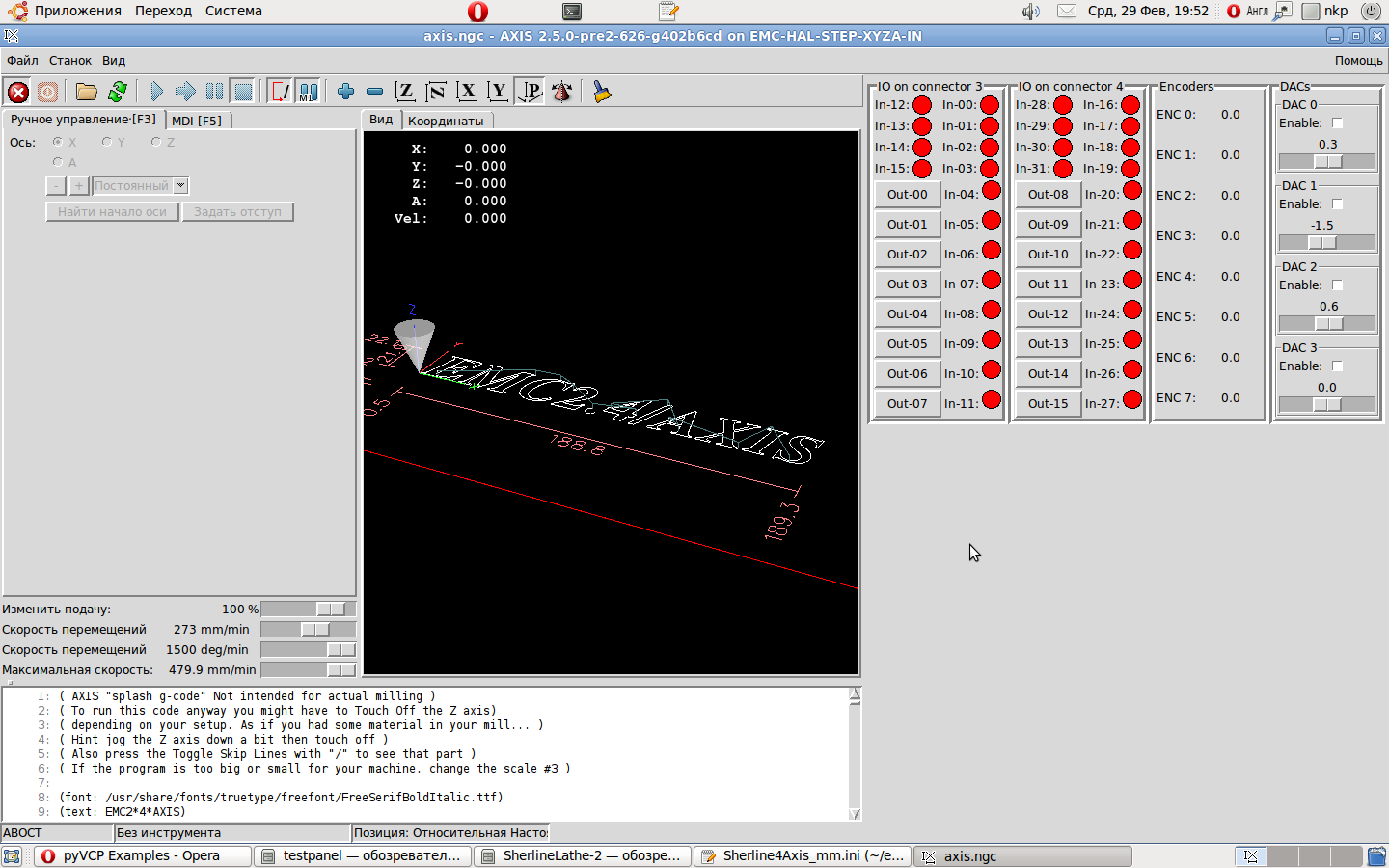
Task: Click Задать отступ button
Action: 237,212
